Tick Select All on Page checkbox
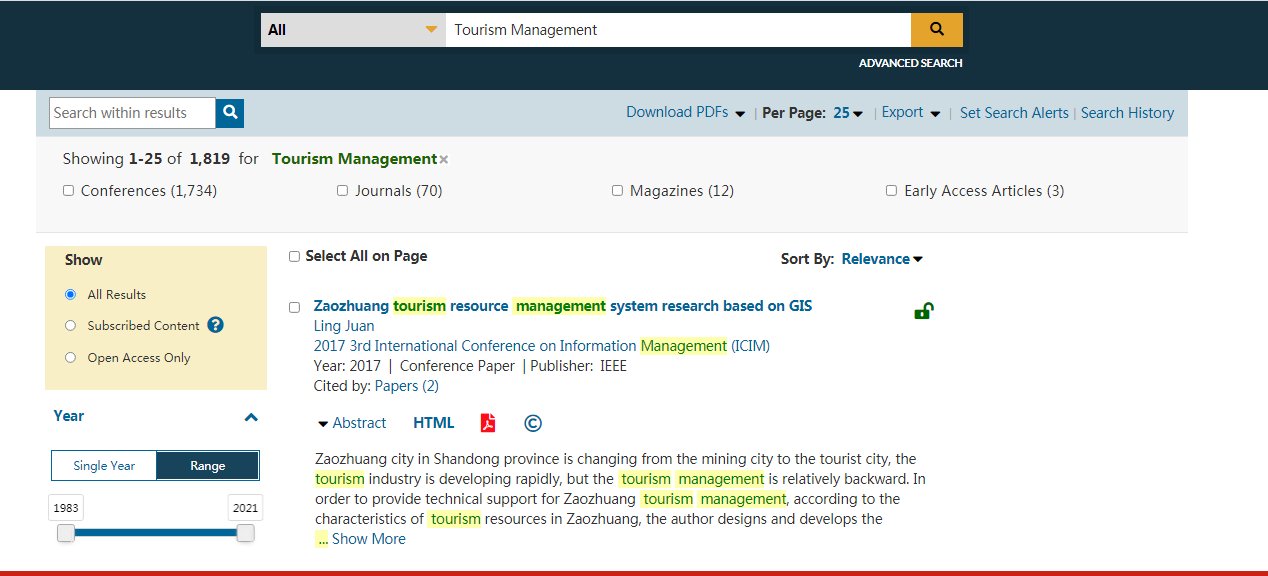Viewport: 1268px width, 576px height. coord(294,257)
